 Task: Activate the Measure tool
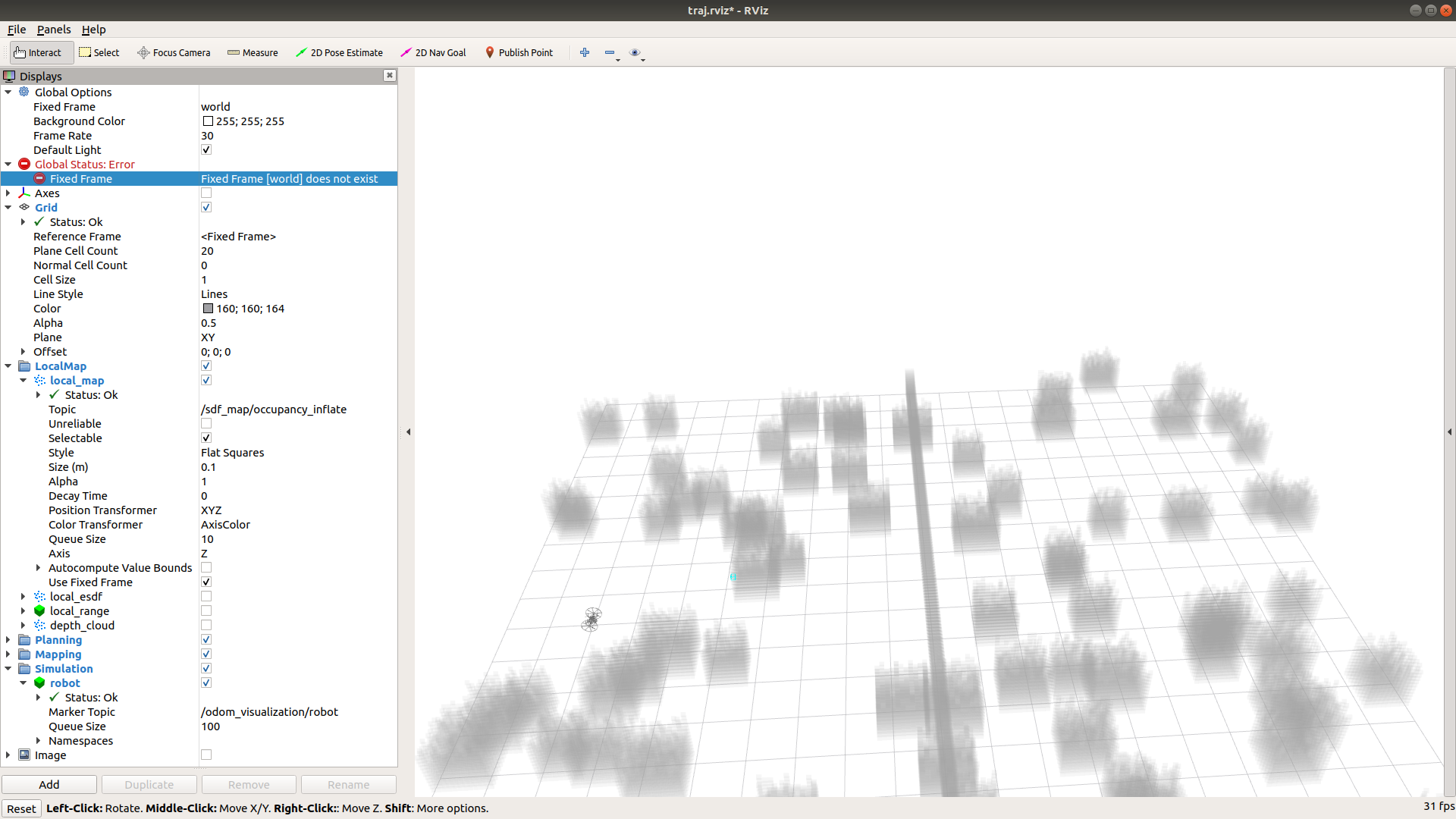click(253, 52)
